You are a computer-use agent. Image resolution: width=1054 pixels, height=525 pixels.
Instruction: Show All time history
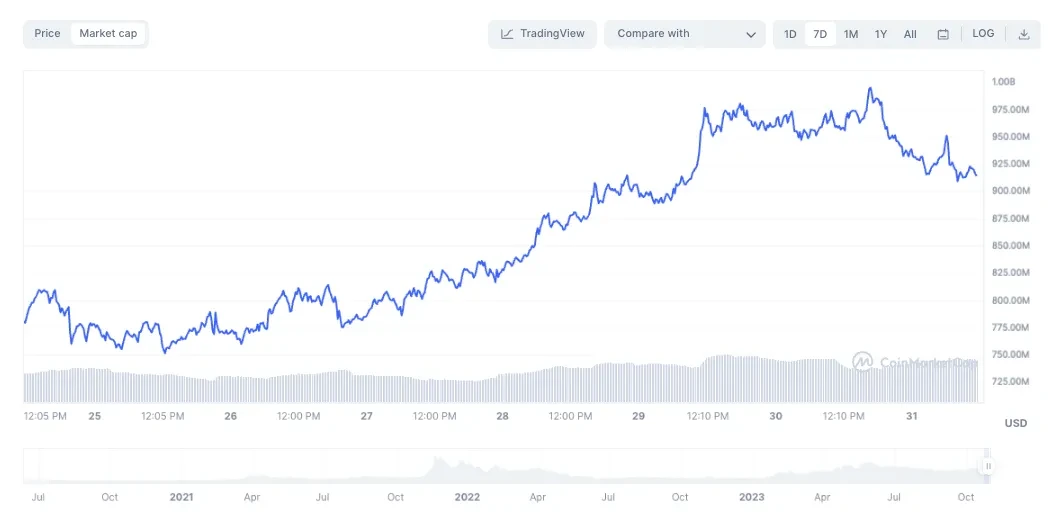910,34
